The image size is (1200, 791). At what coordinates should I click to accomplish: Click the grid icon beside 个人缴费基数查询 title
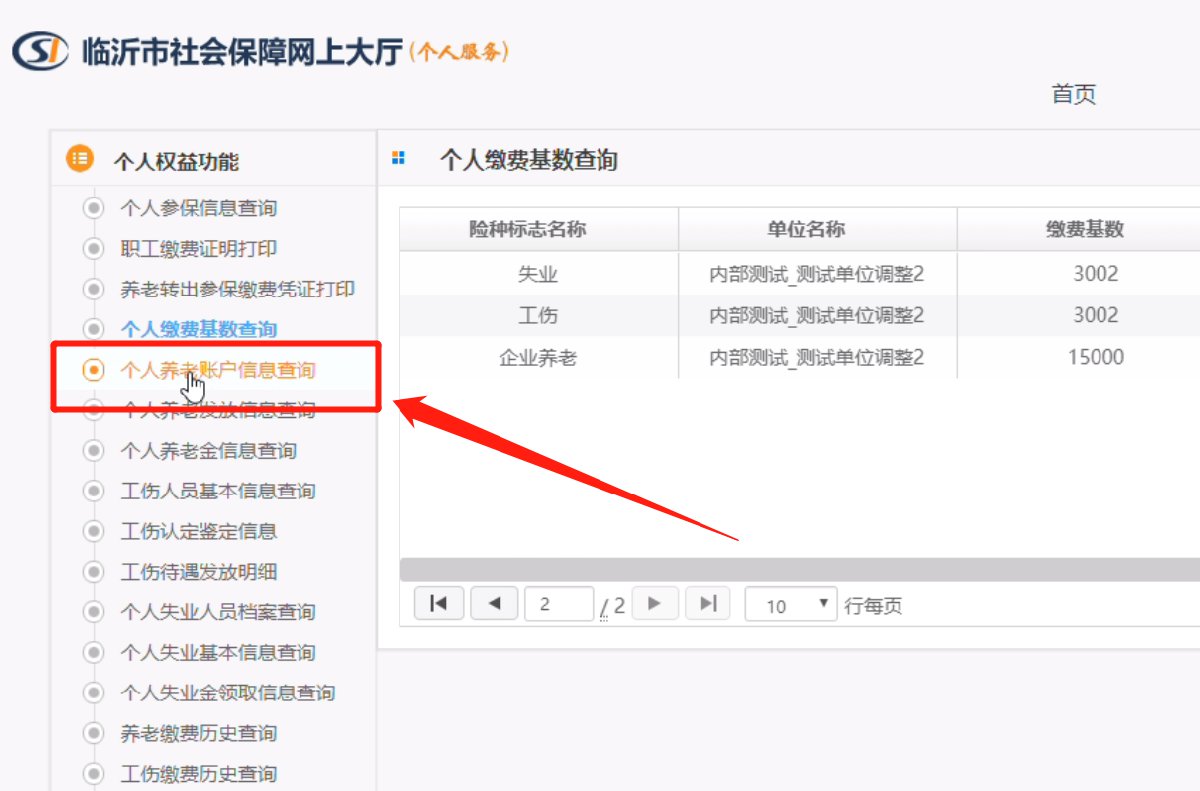point(398,158)
